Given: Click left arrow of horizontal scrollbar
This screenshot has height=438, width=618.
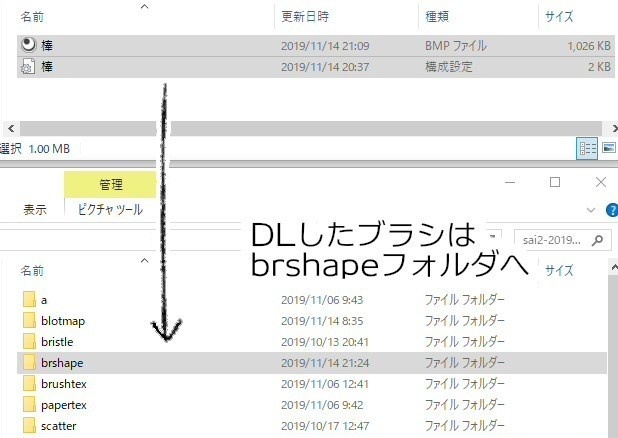Looking at the screenshot, I should coord(11,129).
